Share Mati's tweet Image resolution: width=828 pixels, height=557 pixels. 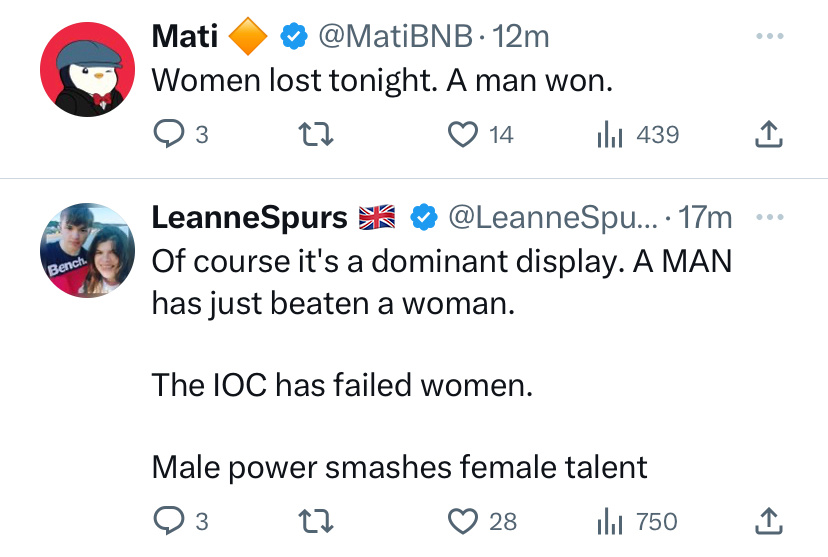point(767,134)
